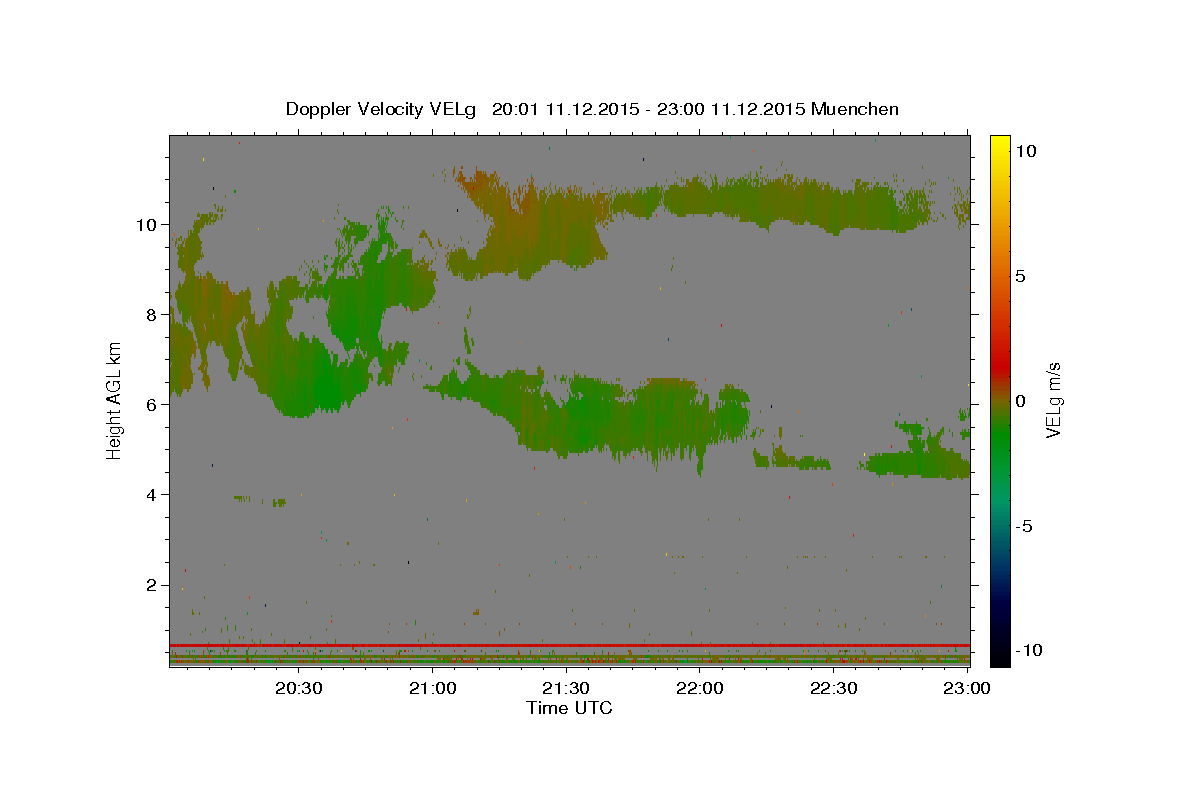
Task: Click the colorbar value '5'
Action: (x=1019, y=275)
